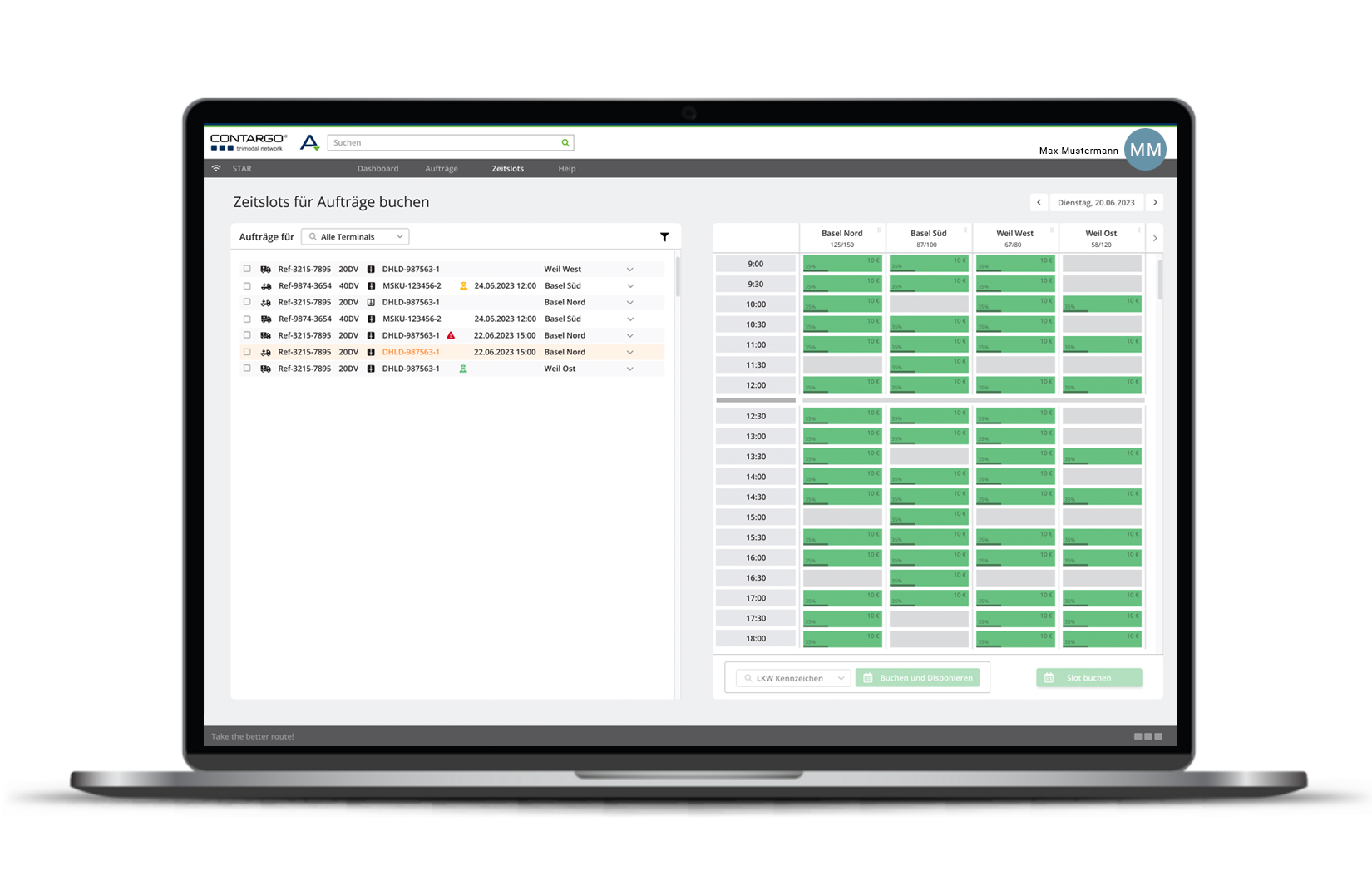Screen dimensions: 1372x886
Task: Advance to next day with right arrow
Action: (1155, 202)
